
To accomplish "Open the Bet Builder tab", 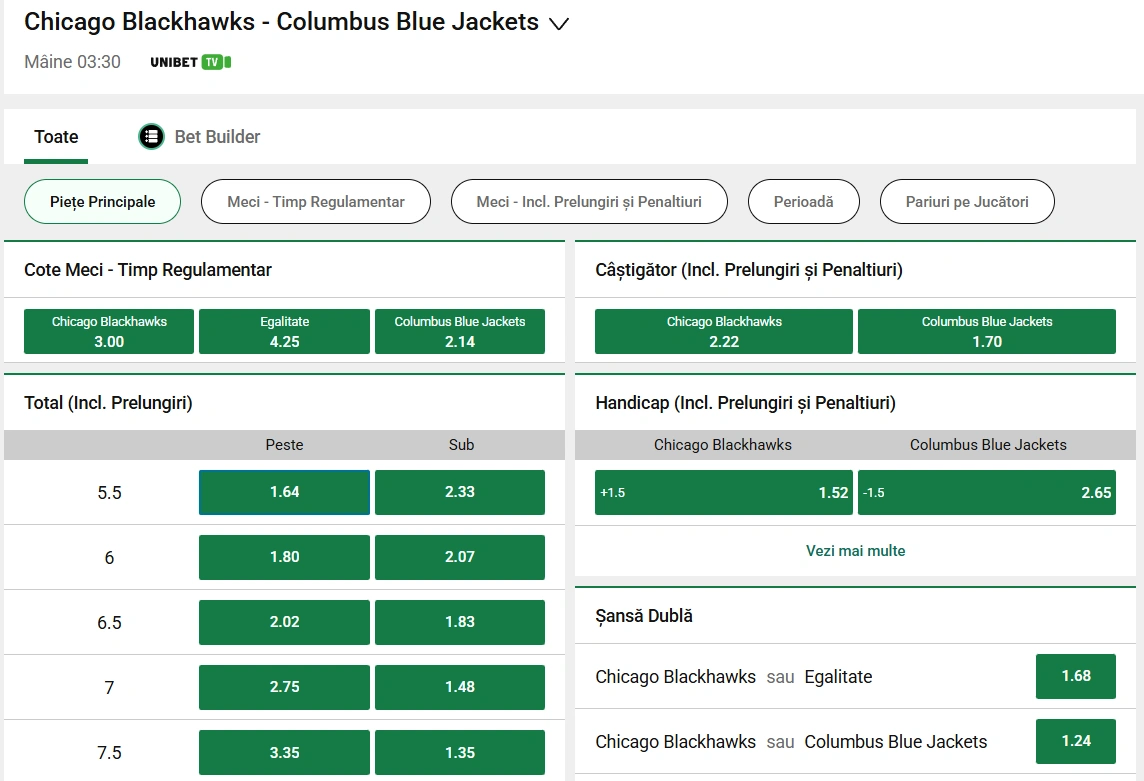I will 217,137.
